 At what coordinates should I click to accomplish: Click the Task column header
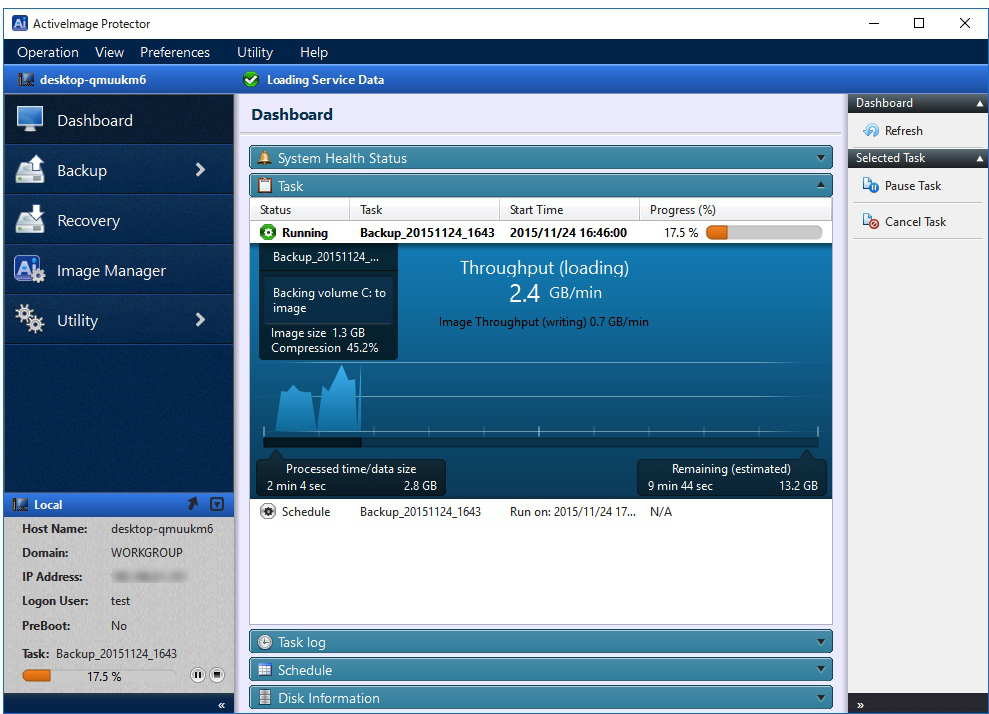pyautogui.click(x=424, y=209)
